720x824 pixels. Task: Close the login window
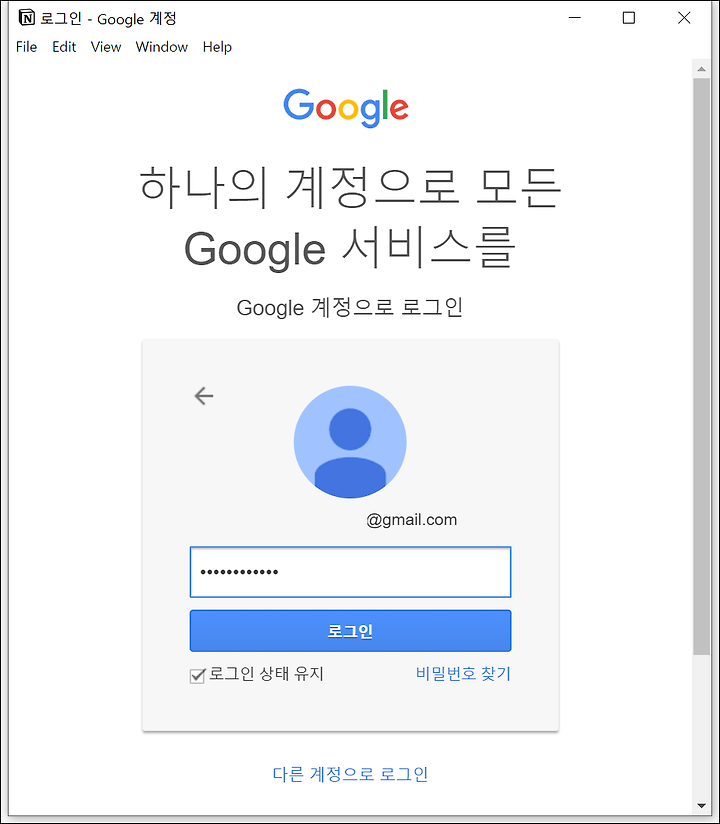[x=684, y=18]
